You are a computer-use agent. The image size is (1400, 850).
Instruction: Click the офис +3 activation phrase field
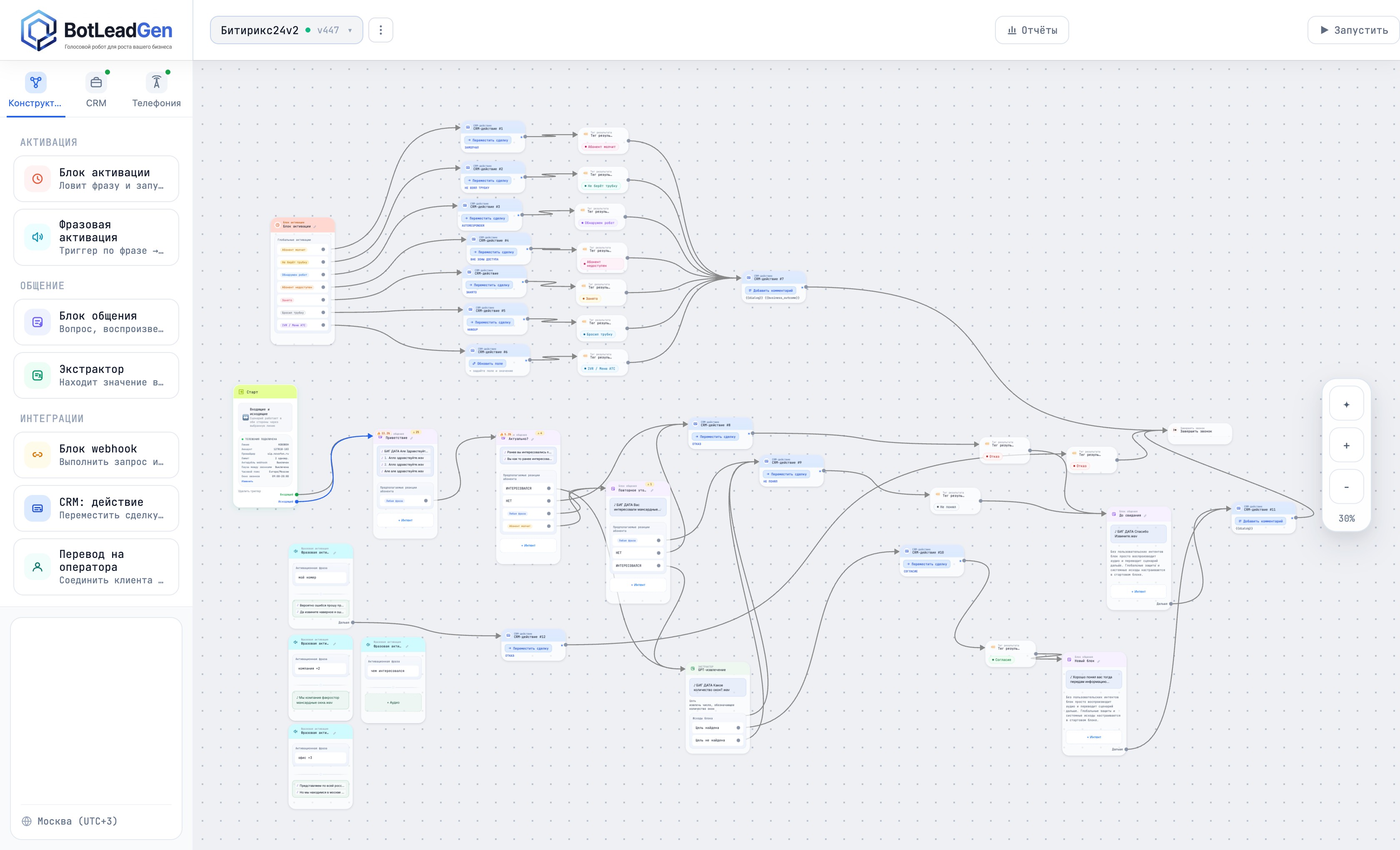[320, 757]
